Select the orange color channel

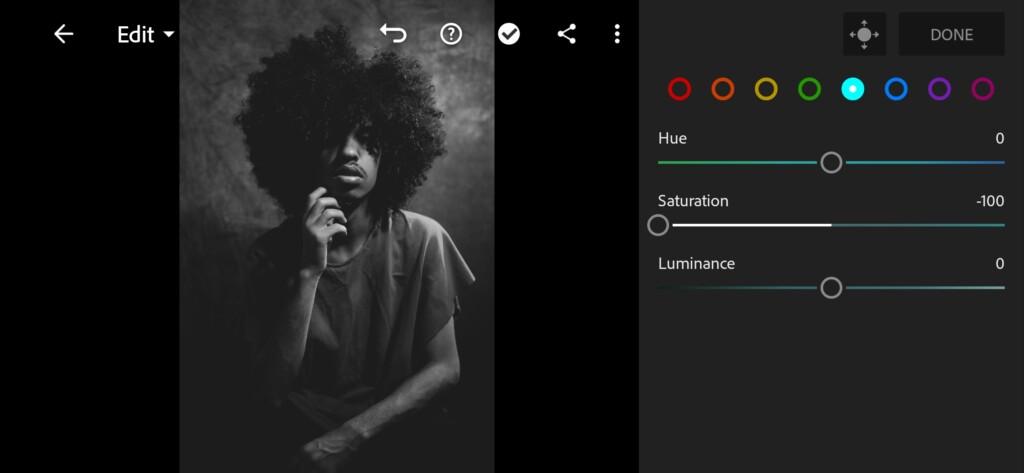click(722, 89)
